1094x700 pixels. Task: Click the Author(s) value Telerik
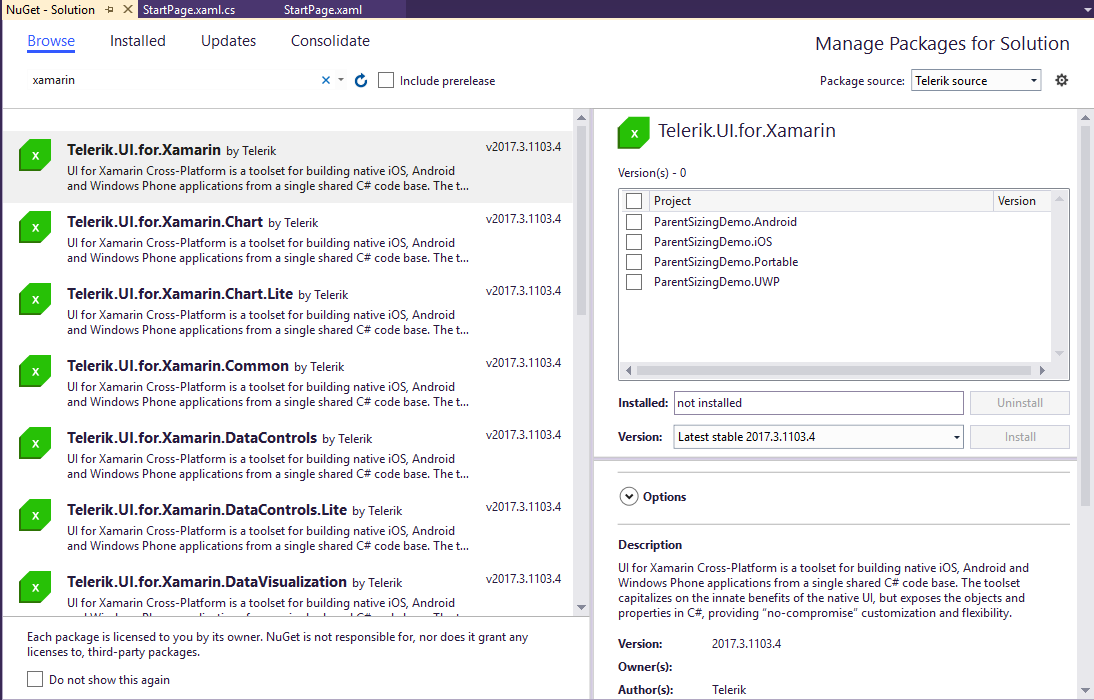click(x=729, y=690)
